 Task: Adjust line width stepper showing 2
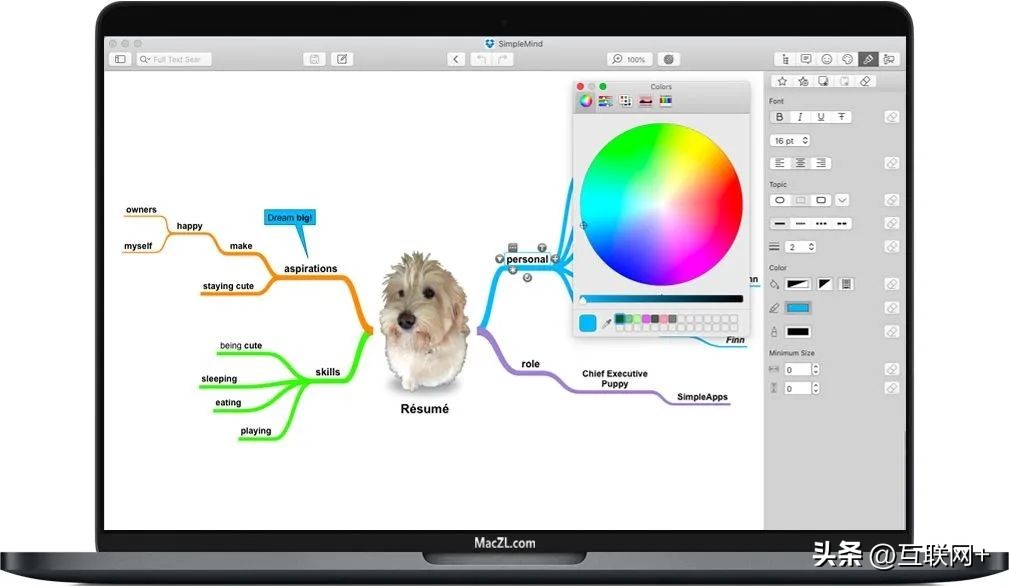pos(811,247)
